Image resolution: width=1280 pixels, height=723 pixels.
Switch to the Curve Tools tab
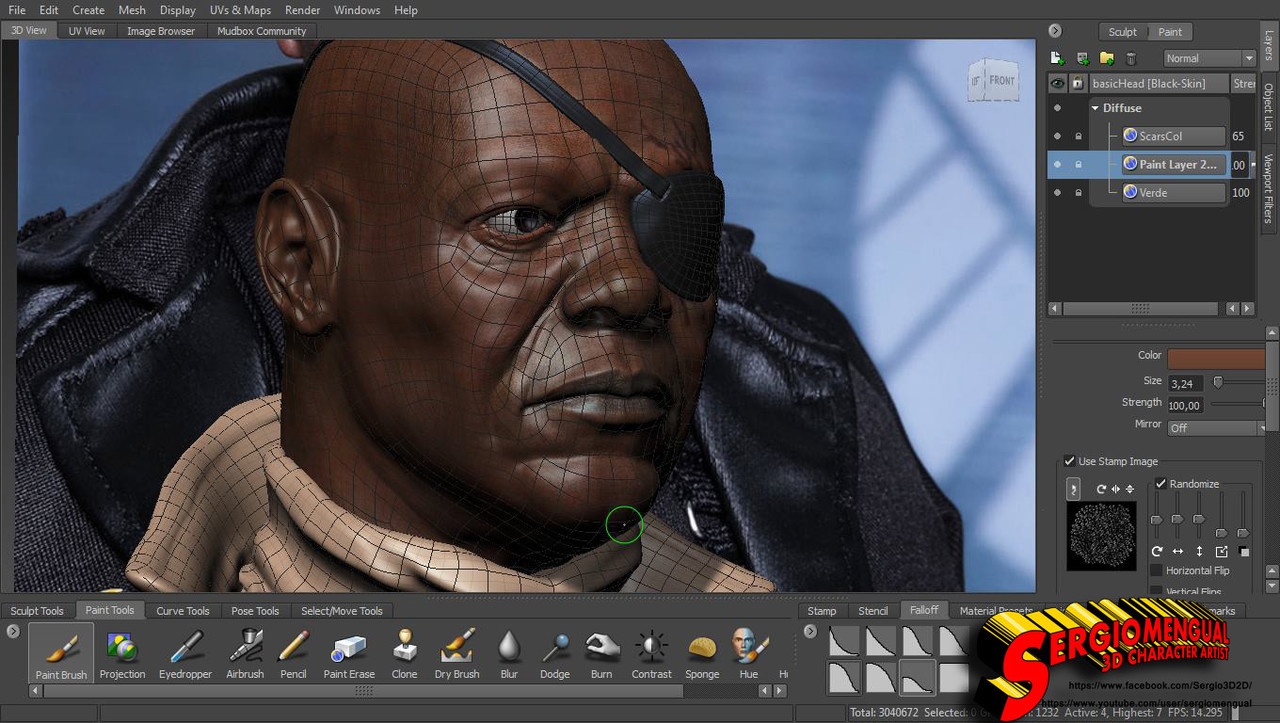click(183, 611)
